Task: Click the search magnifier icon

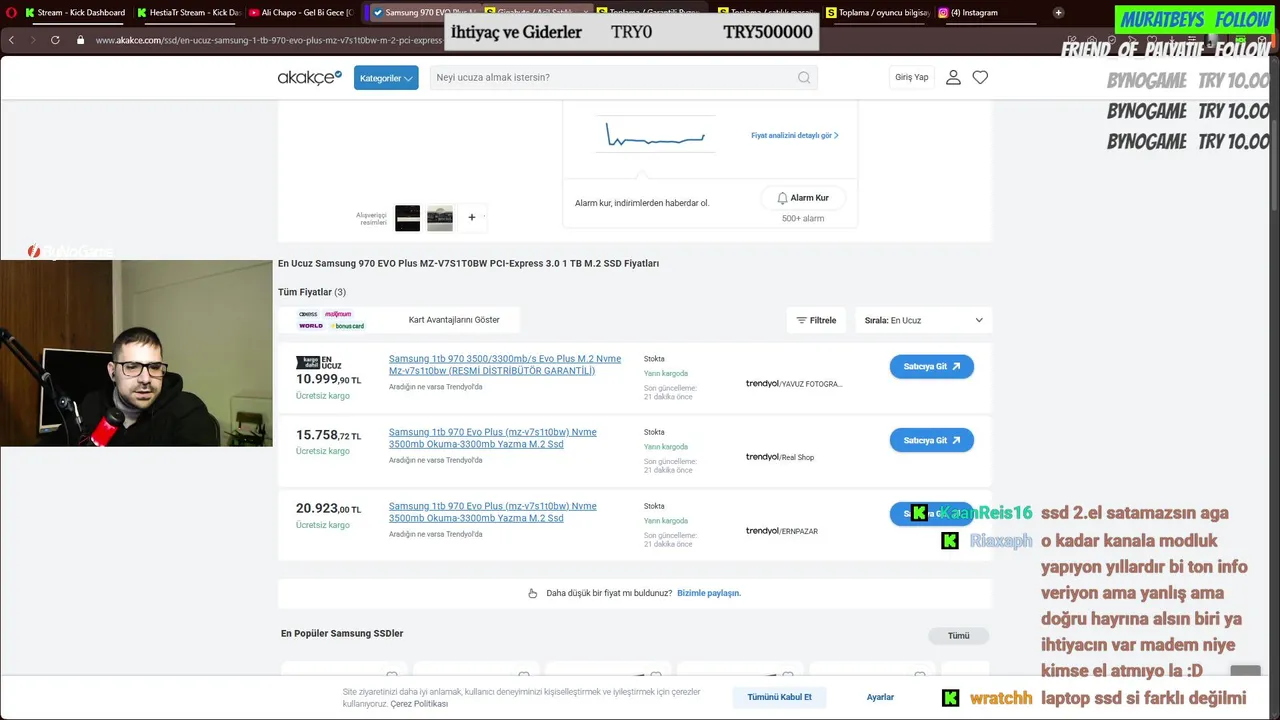Action: click(804, 78)
